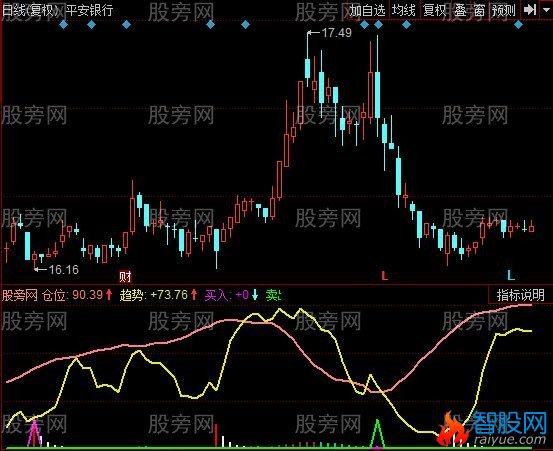
Task: Open the 预测 prediction tool
Action: coord(504,10)
